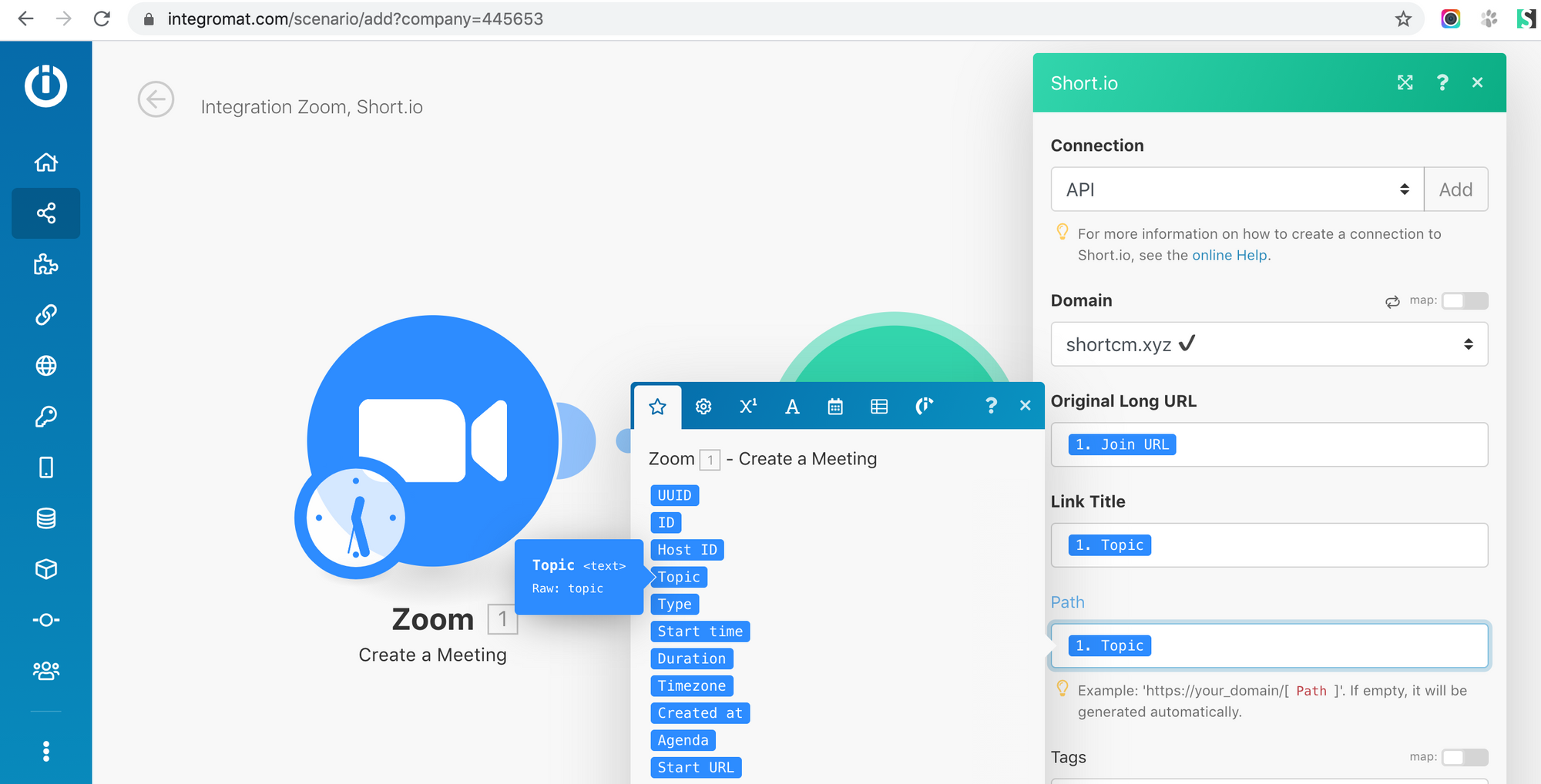
Task: Open the Domain dropdown showing shortcm.xyz
Action: click(1269, 344)
